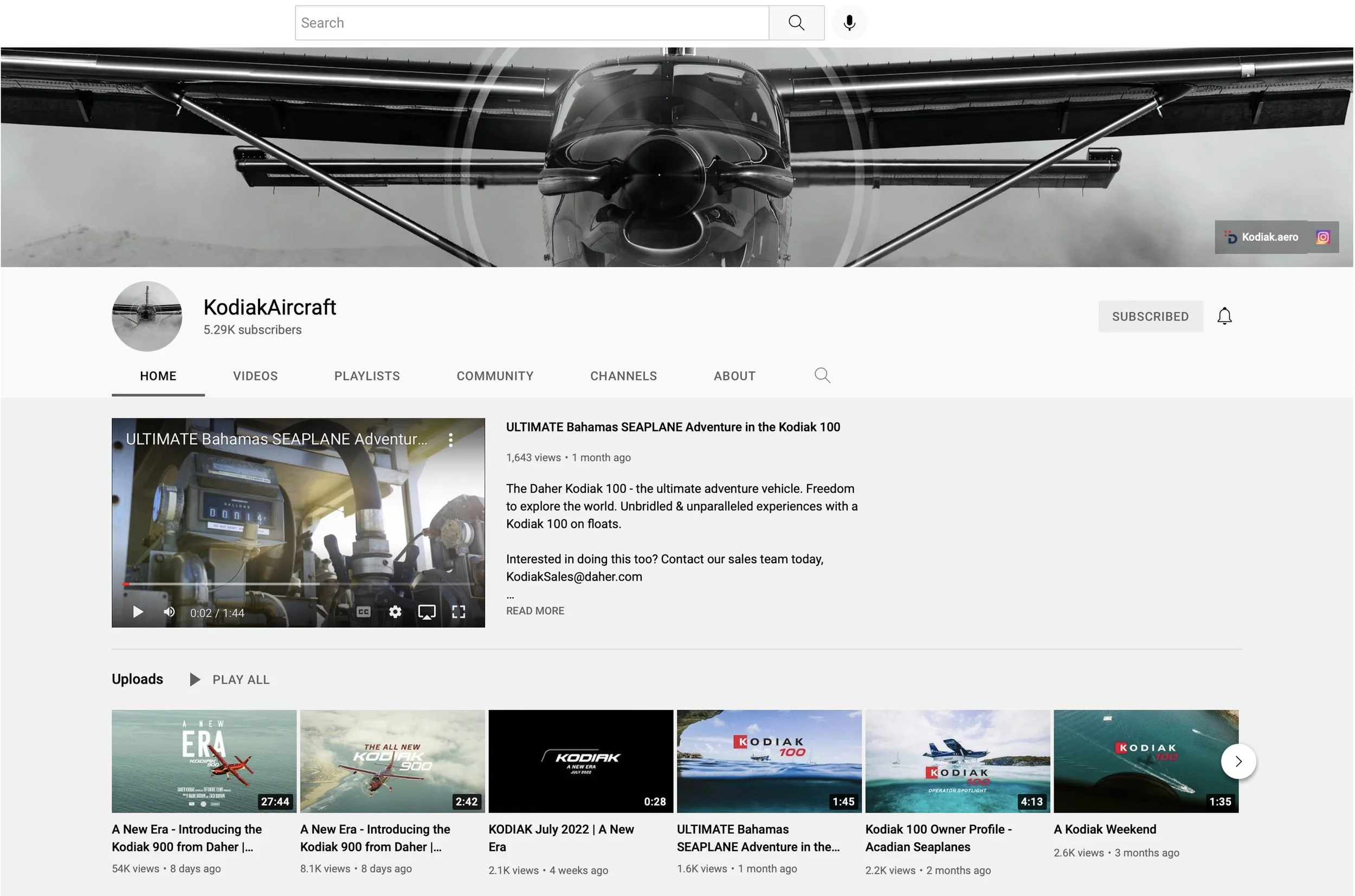Click the KodiakAircraft channel name

269,307
